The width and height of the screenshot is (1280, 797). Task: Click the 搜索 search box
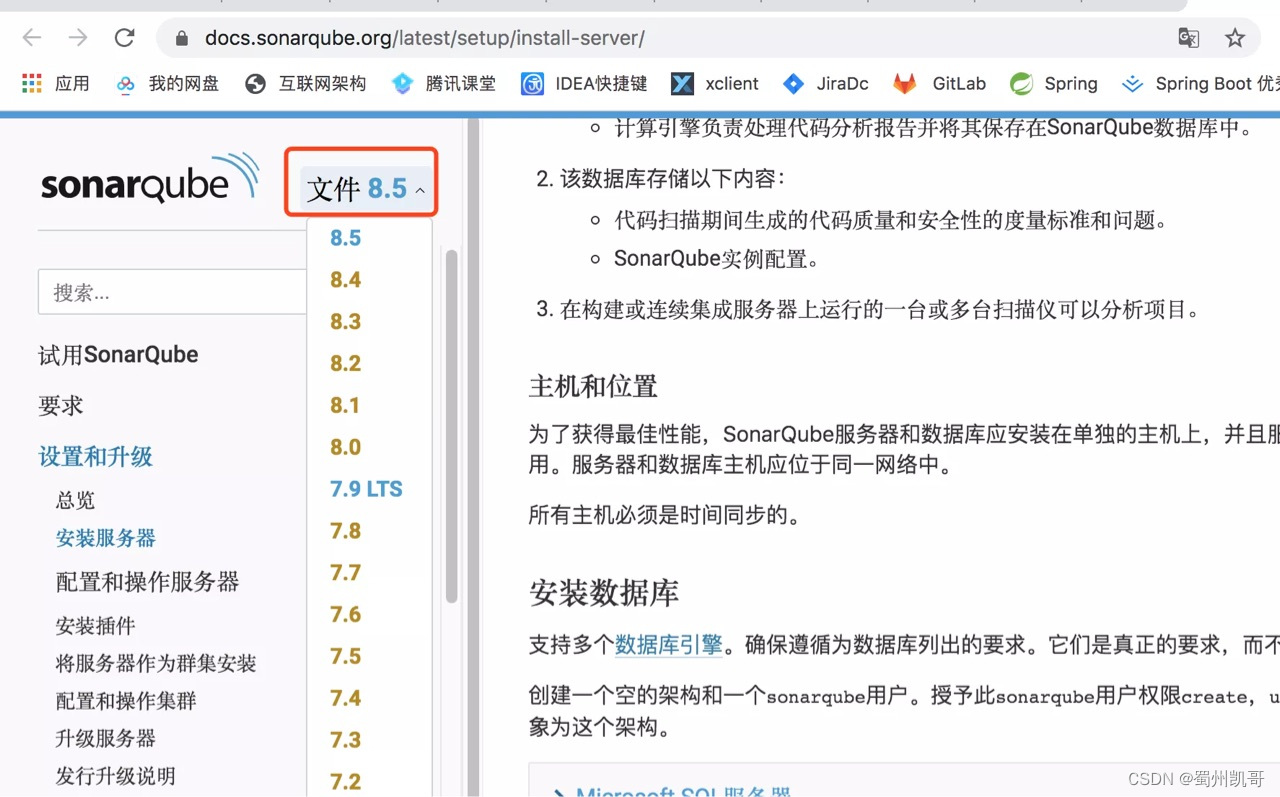[x=172, y=292]
